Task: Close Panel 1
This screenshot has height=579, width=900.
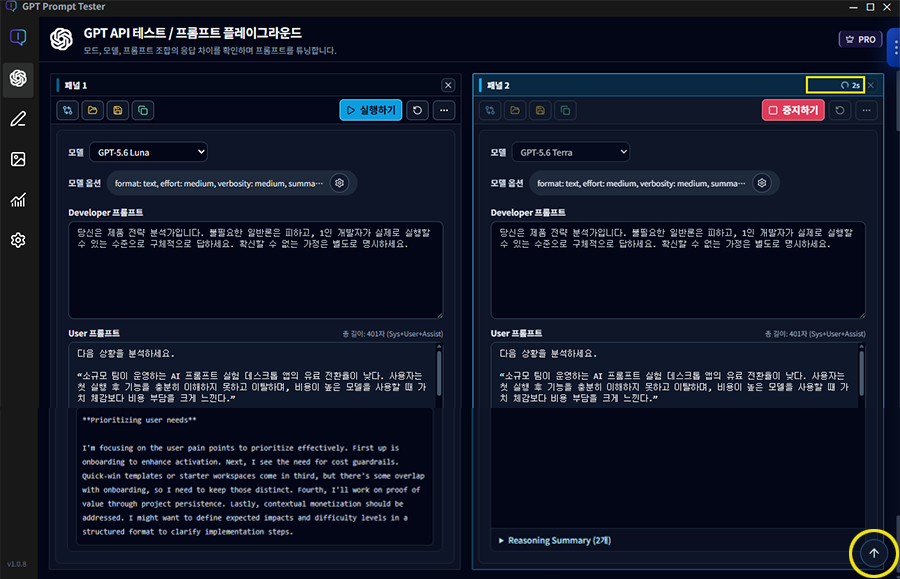Action: (448, 86)
